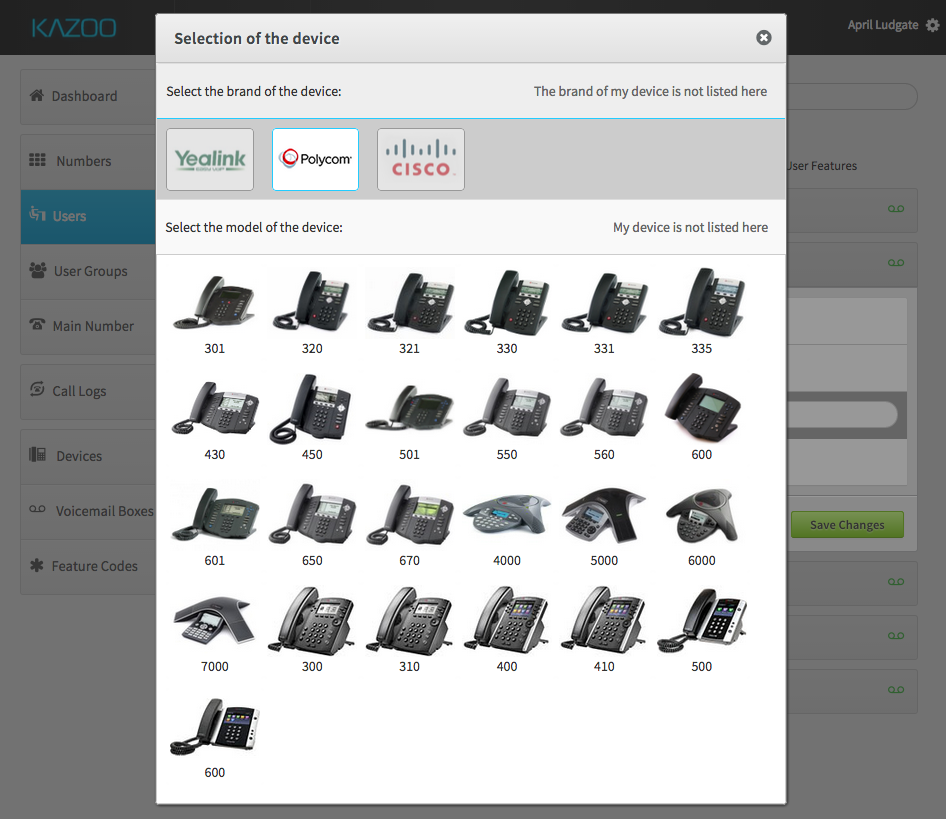This screenshot has height=819, width=946.
Task: Choose the VVX 310 phone model
Action: [409, 630]
